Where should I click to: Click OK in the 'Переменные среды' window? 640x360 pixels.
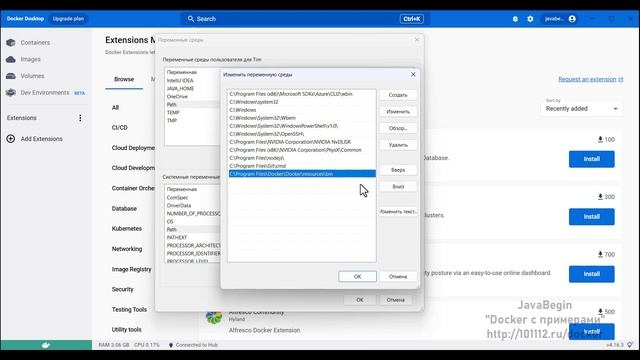pos(360,300)
